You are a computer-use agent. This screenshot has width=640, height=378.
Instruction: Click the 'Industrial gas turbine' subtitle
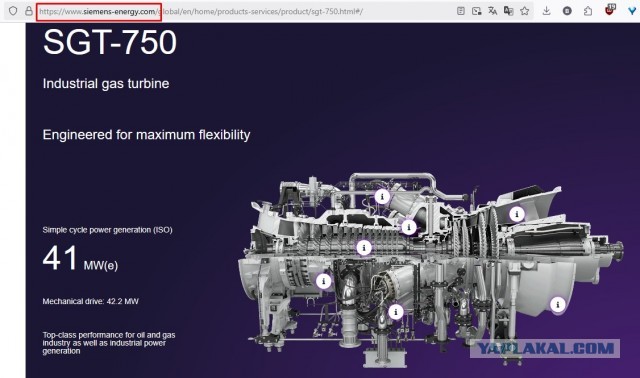tap(106, 83)
